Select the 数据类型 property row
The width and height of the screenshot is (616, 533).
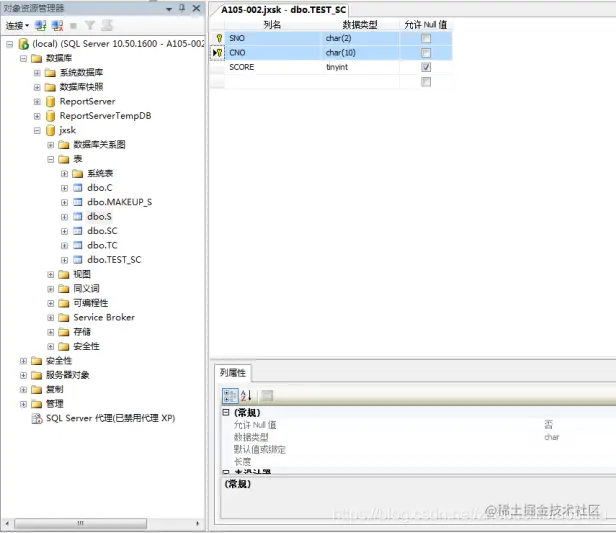(x=418, y=437)
